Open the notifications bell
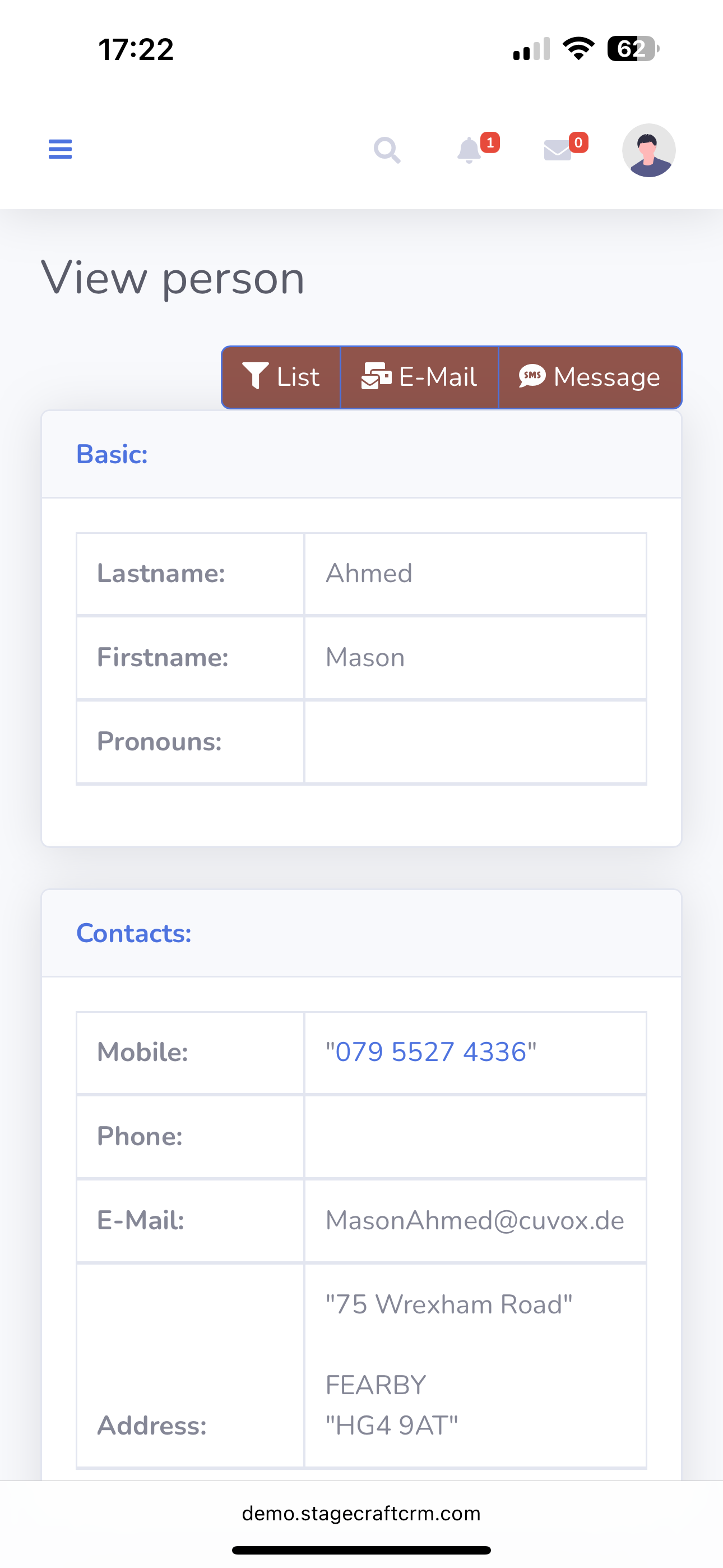The image size is (723, 1568). (x=469, y=150)
